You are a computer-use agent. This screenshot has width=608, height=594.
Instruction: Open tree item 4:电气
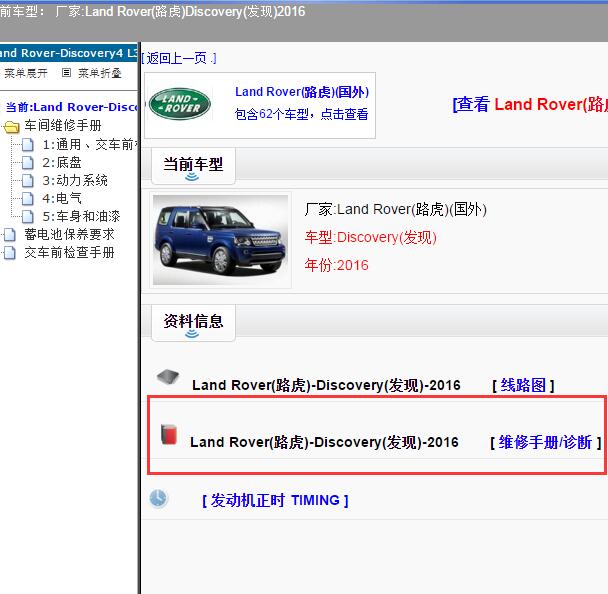[62, 199]
